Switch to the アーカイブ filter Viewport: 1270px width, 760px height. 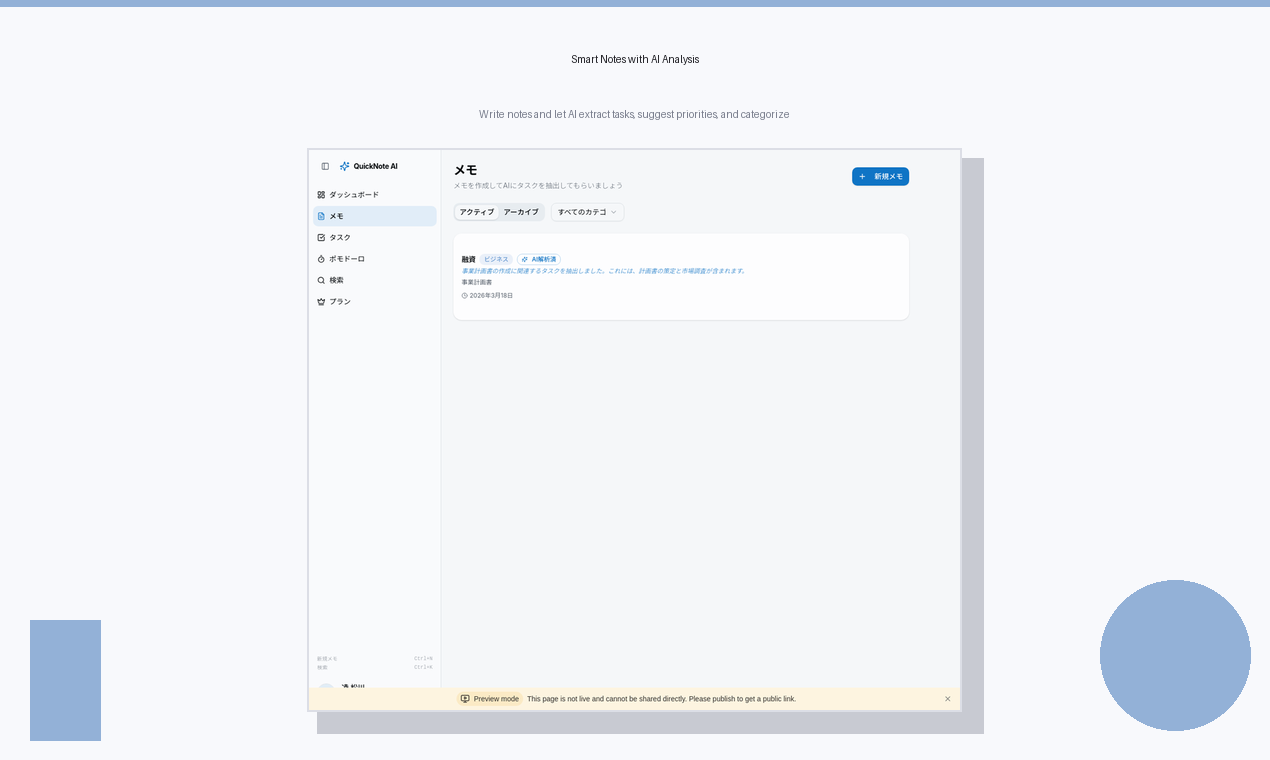521,212
